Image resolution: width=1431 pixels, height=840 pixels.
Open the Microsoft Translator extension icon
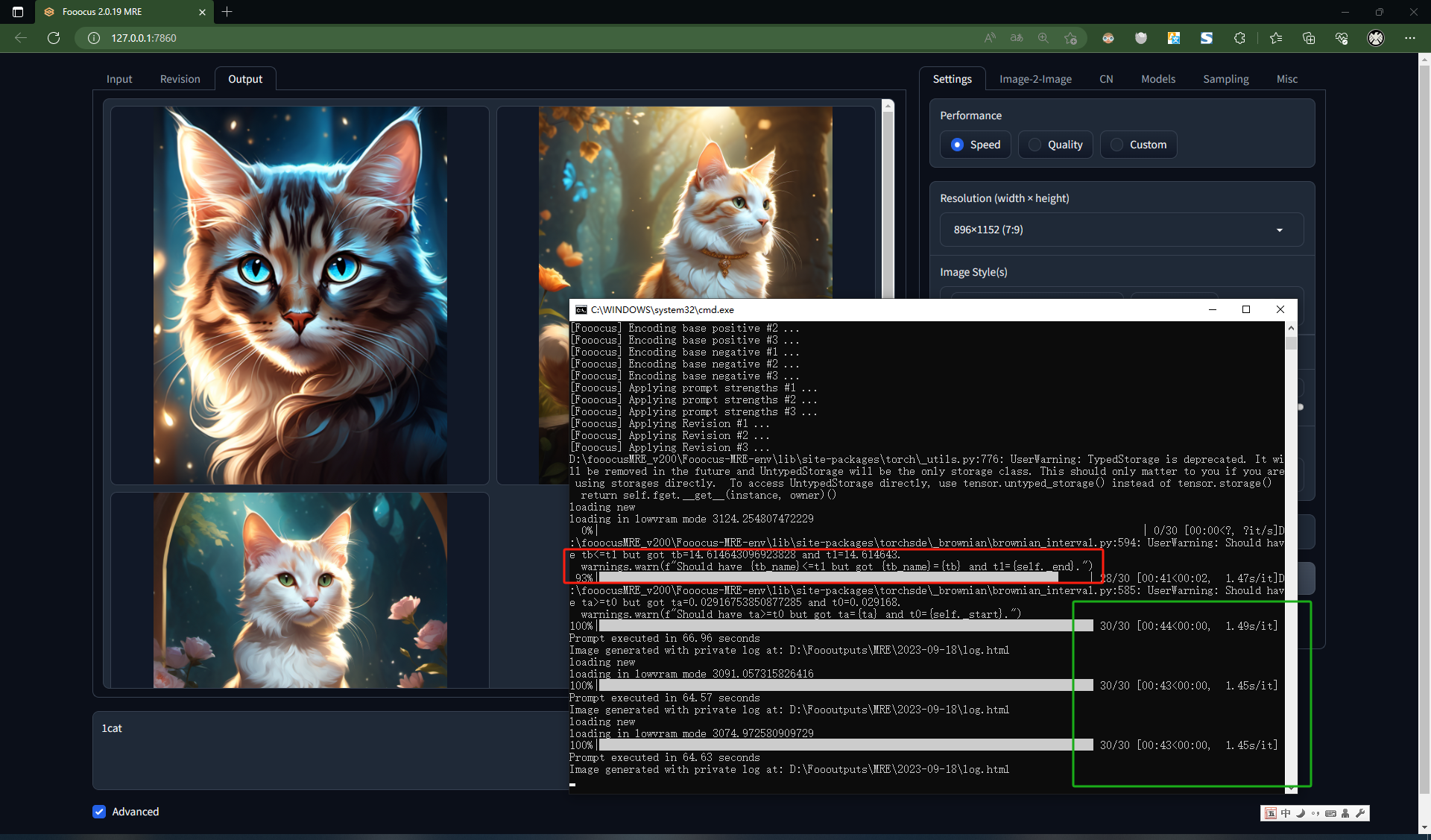(x=1174, y=38)
